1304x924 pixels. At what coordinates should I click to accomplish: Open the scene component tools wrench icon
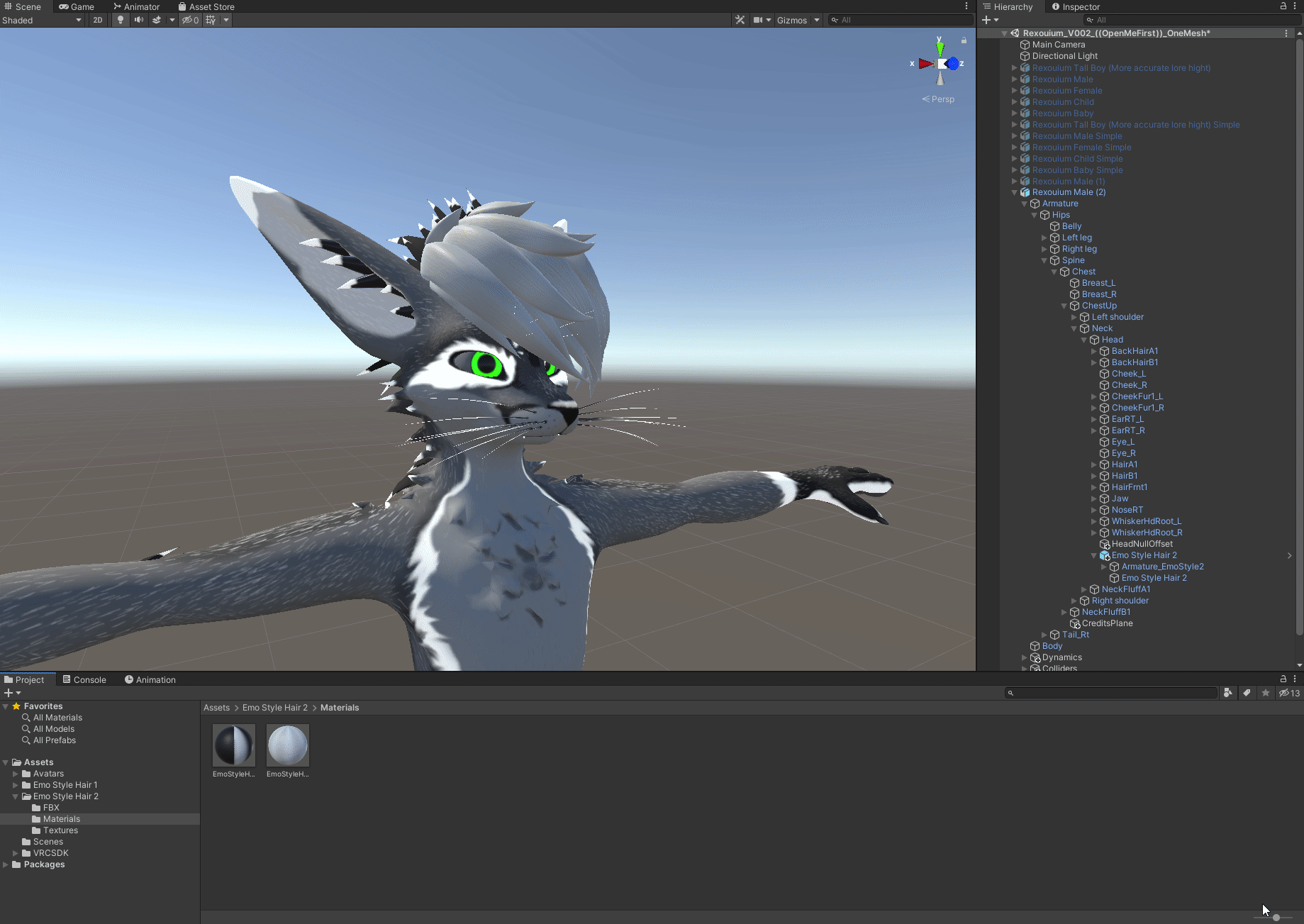pos(740,20)
